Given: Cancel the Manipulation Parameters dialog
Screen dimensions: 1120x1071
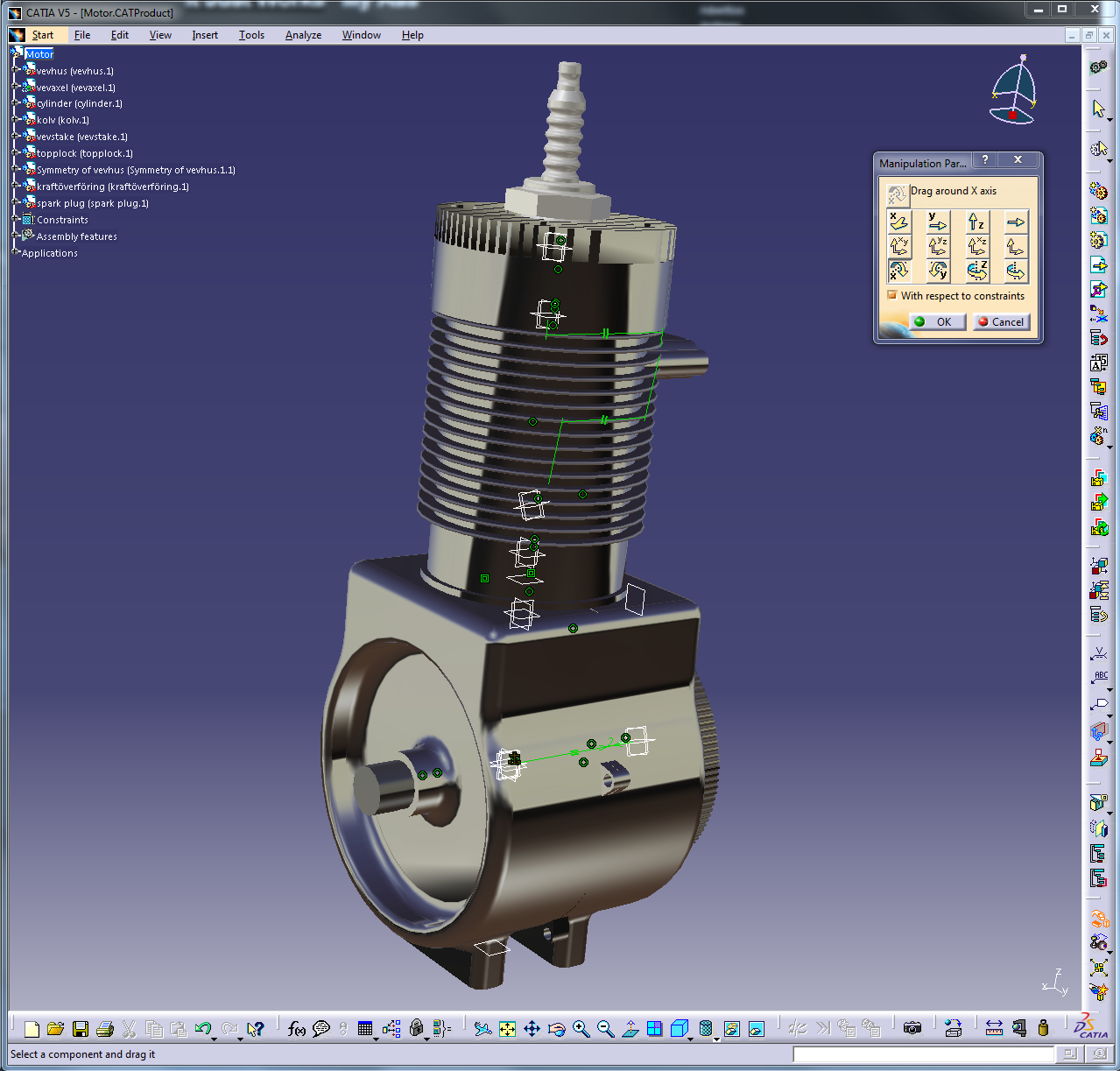Looking at the screenshot, I should (1001, 321).
